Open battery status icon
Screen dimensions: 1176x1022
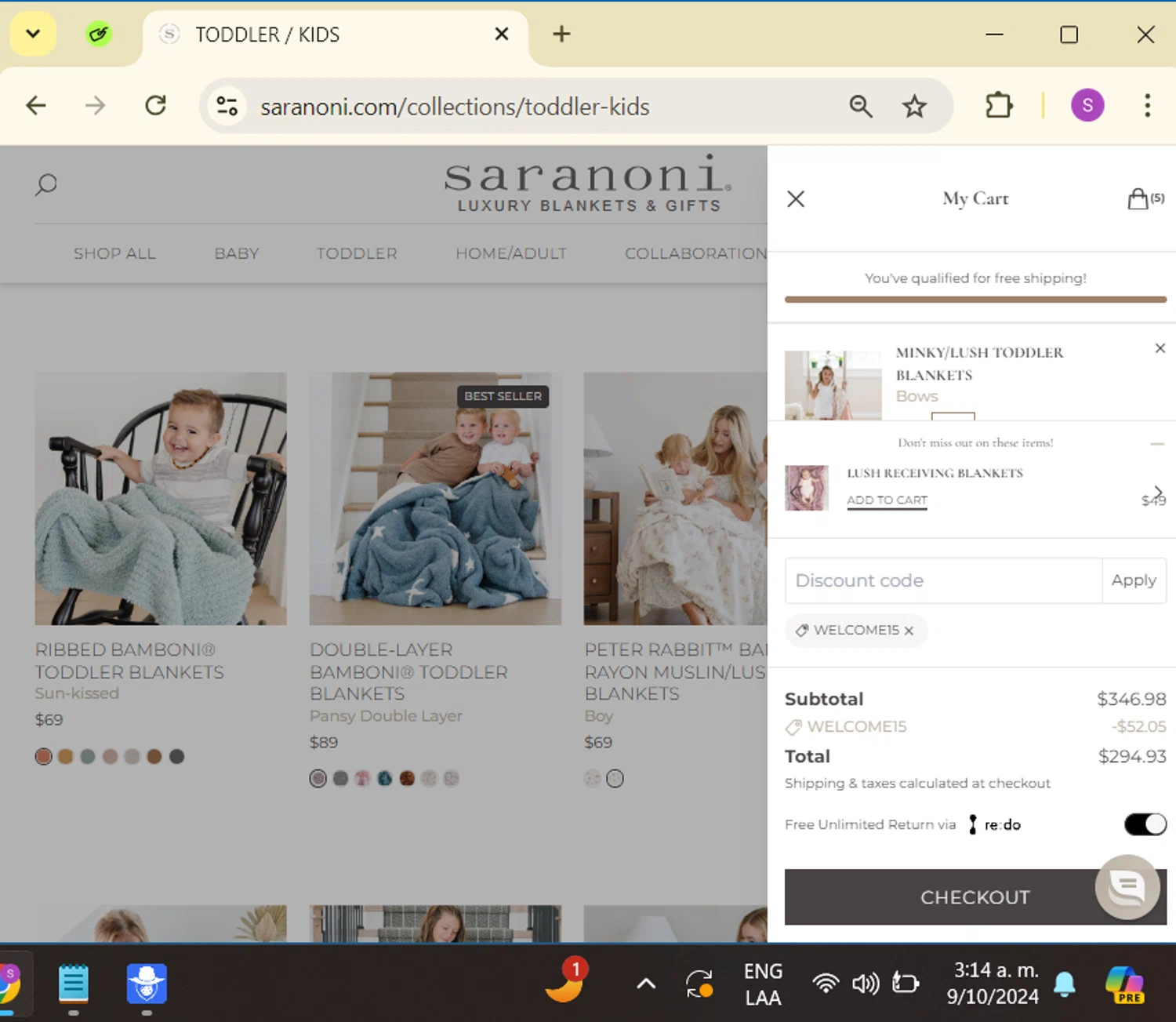pyautogui.click(x=906, y=984)
